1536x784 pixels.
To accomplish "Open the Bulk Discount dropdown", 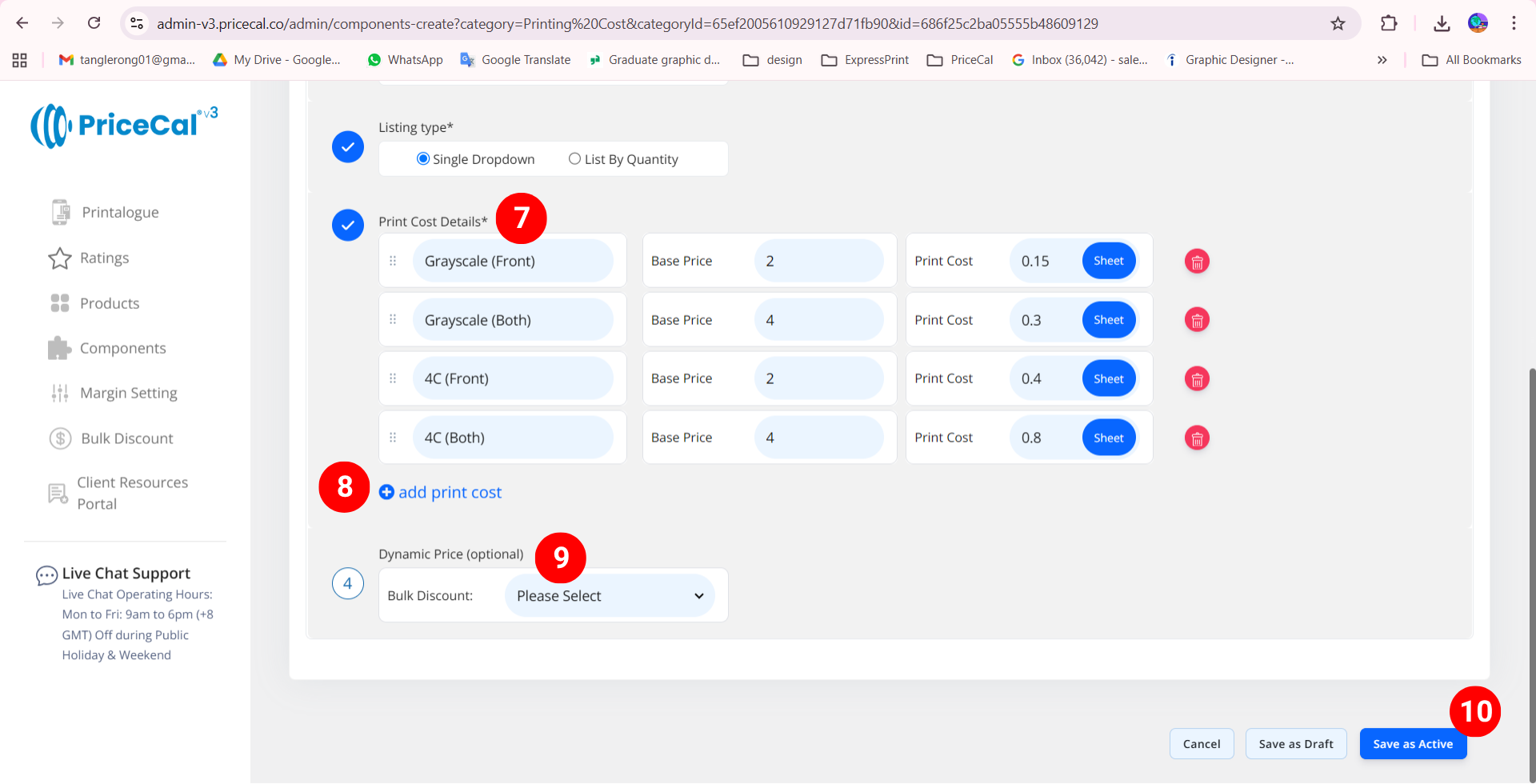I will click(x=610, y=596).
